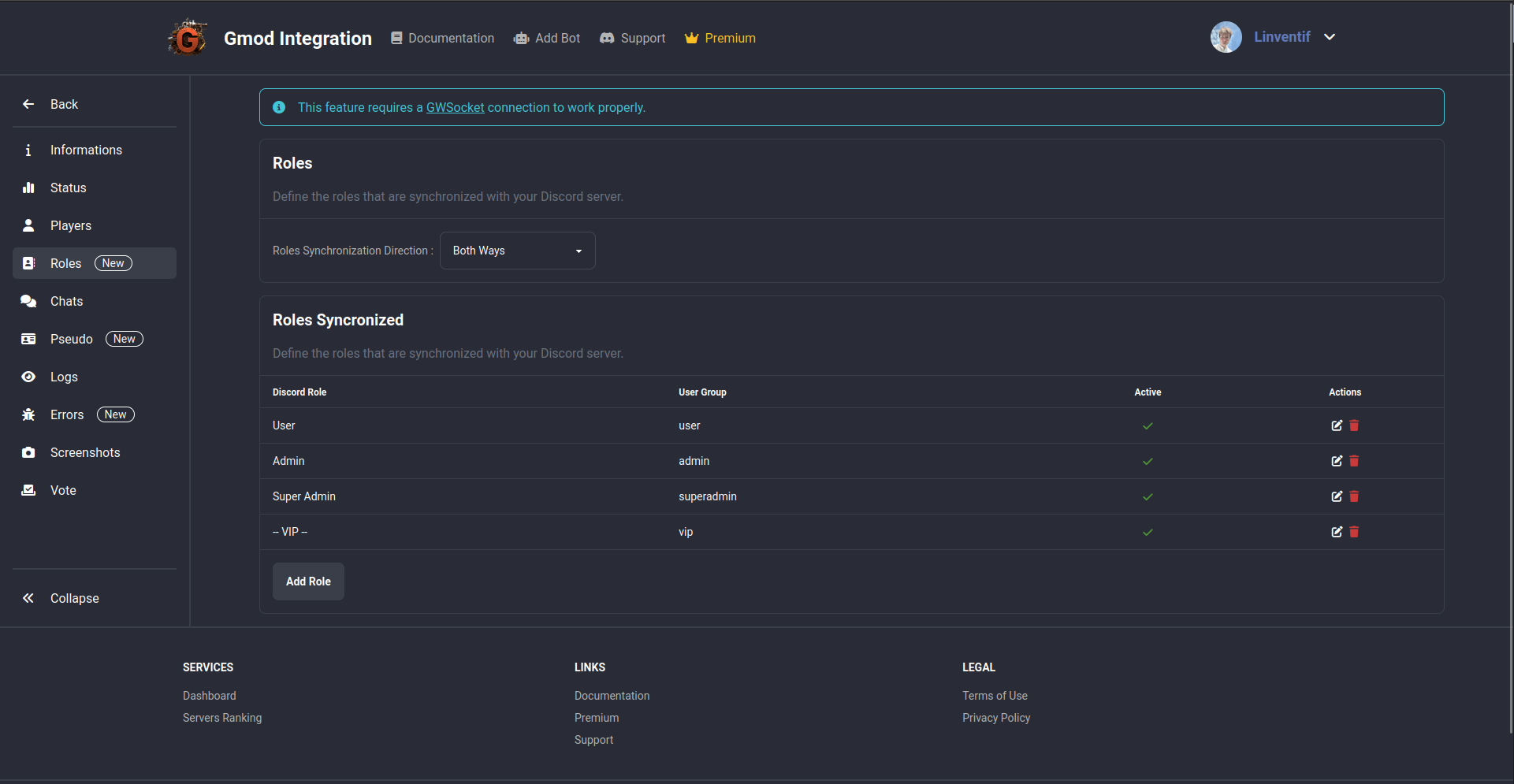The width and height of the screenshot is (1514, 784).
Task: Click the info icon in GWSocket notice
Action: tap(279, 107)
